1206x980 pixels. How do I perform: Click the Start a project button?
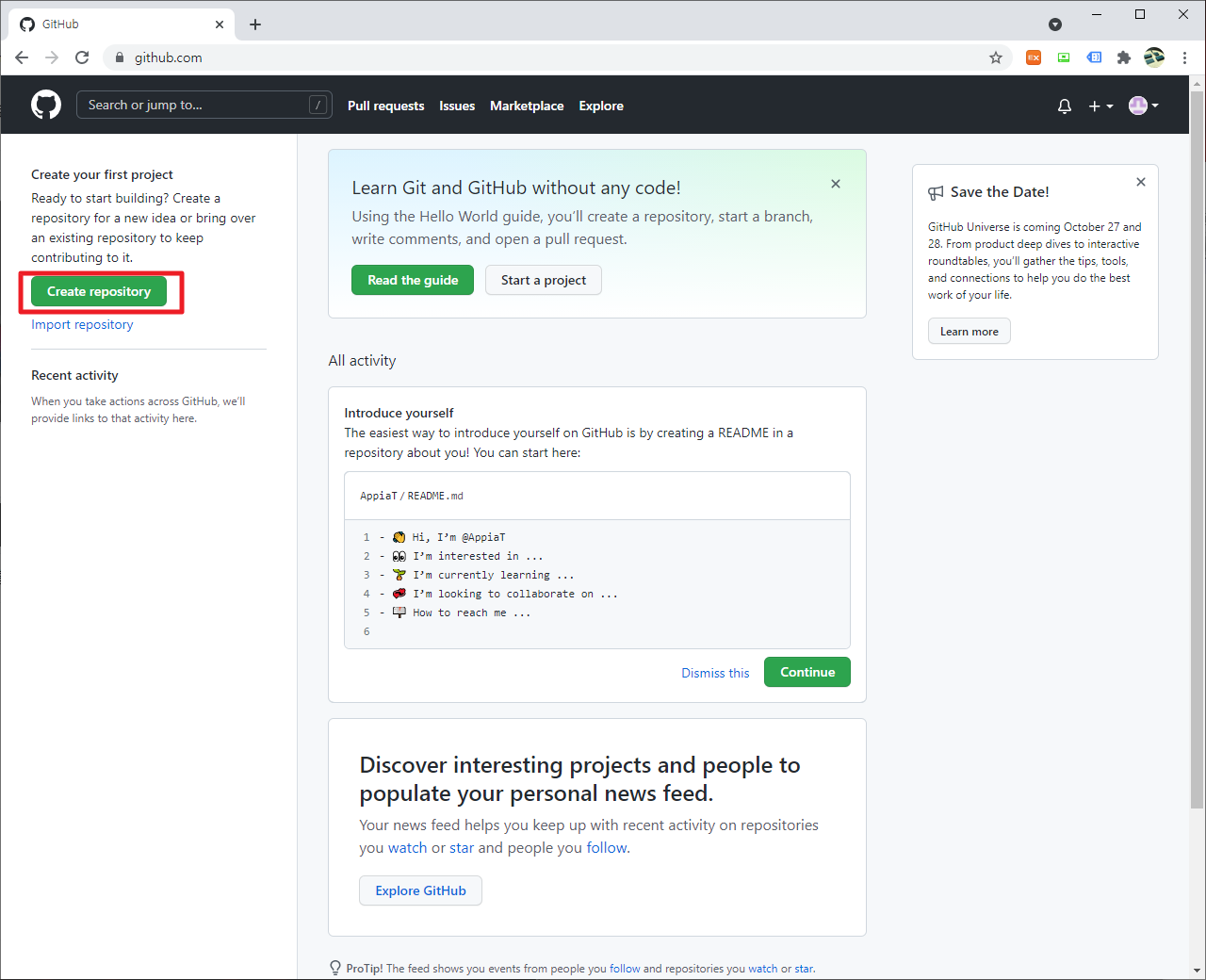544,280
